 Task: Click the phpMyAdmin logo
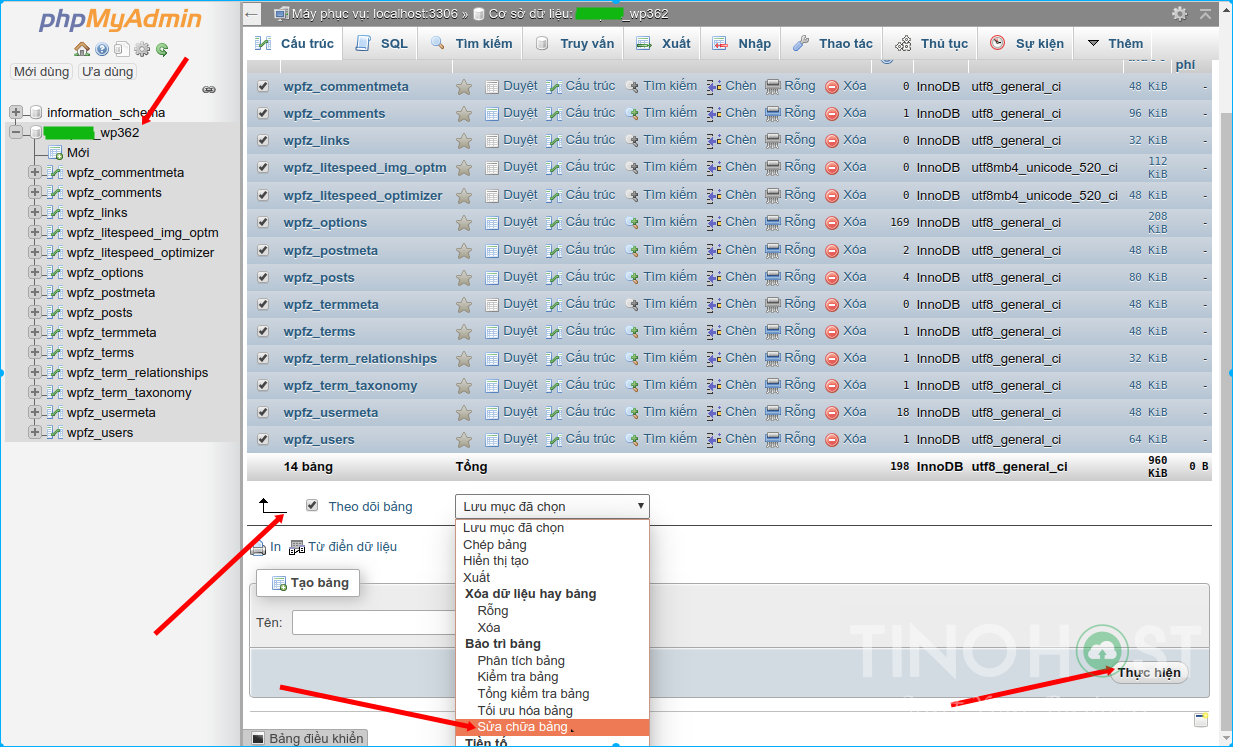pos(120,20)
